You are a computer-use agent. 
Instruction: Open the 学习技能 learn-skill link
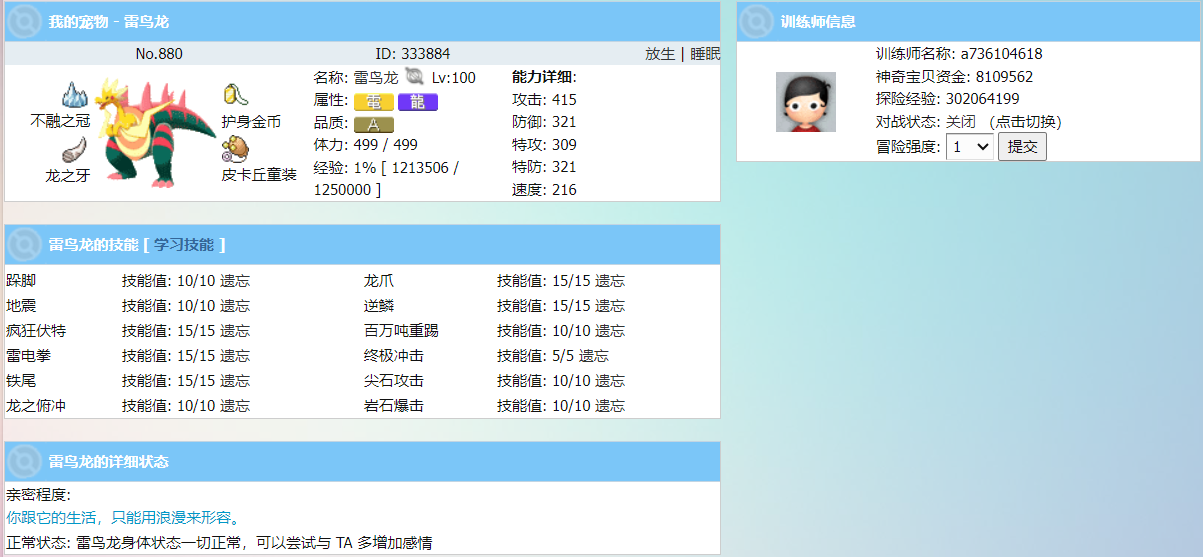pyautogui.click(x=184, y=244)
